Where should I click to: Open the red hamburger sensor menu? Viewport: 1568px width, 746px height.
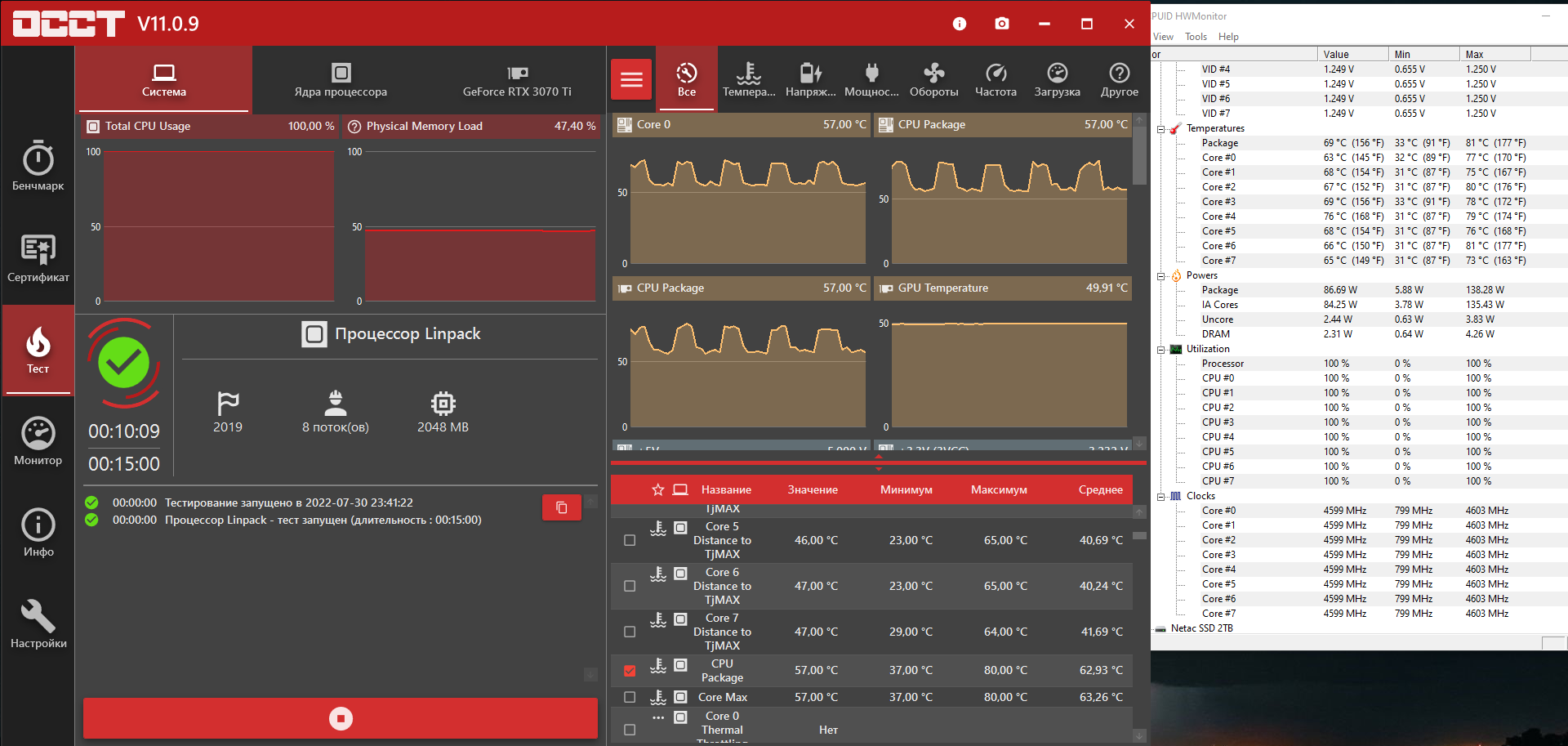pyautogui.click(x=631, y=79)
